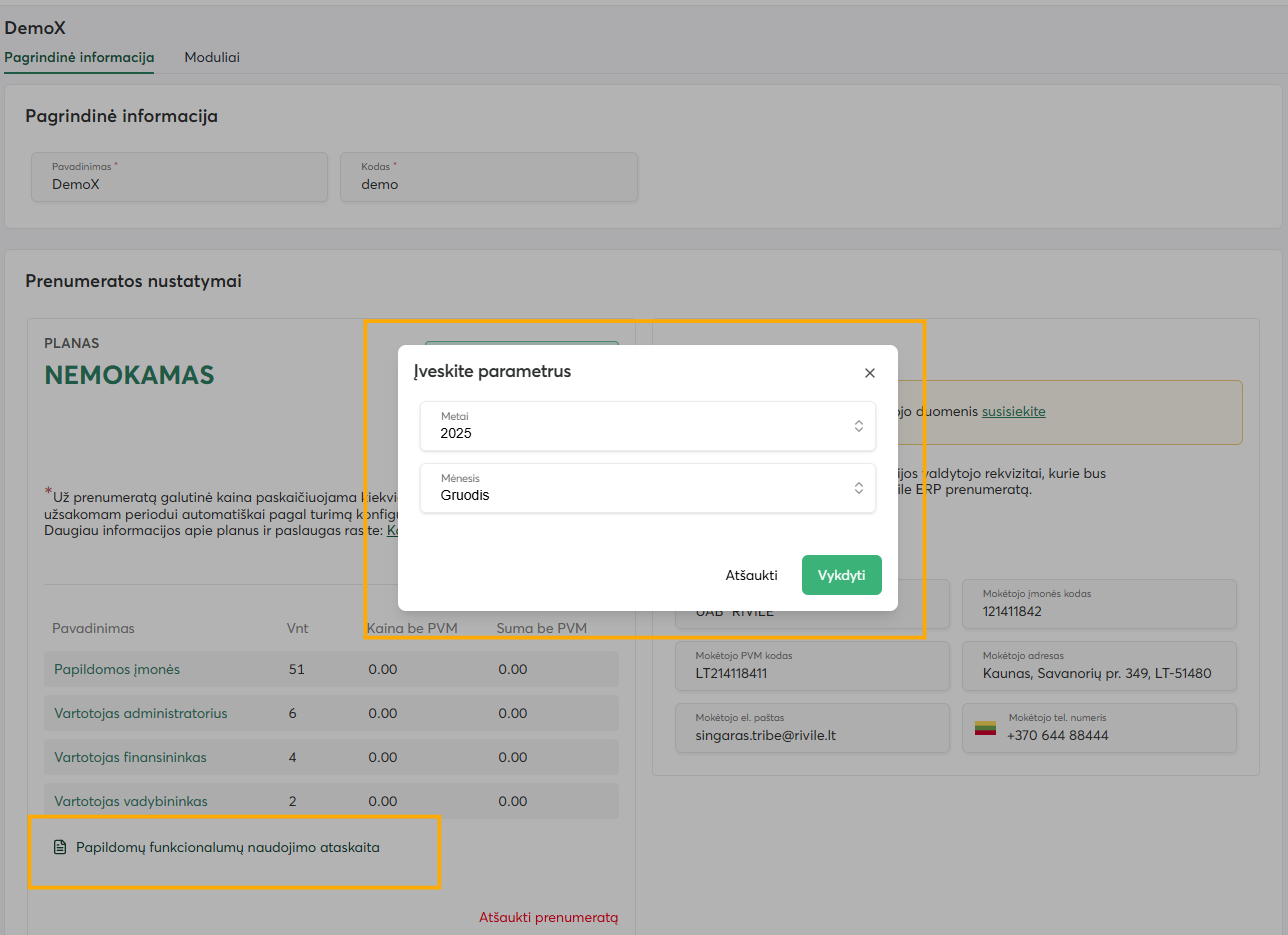Focus the Kodas input field
1288x935 pixels.
click(x=488, y=178)
